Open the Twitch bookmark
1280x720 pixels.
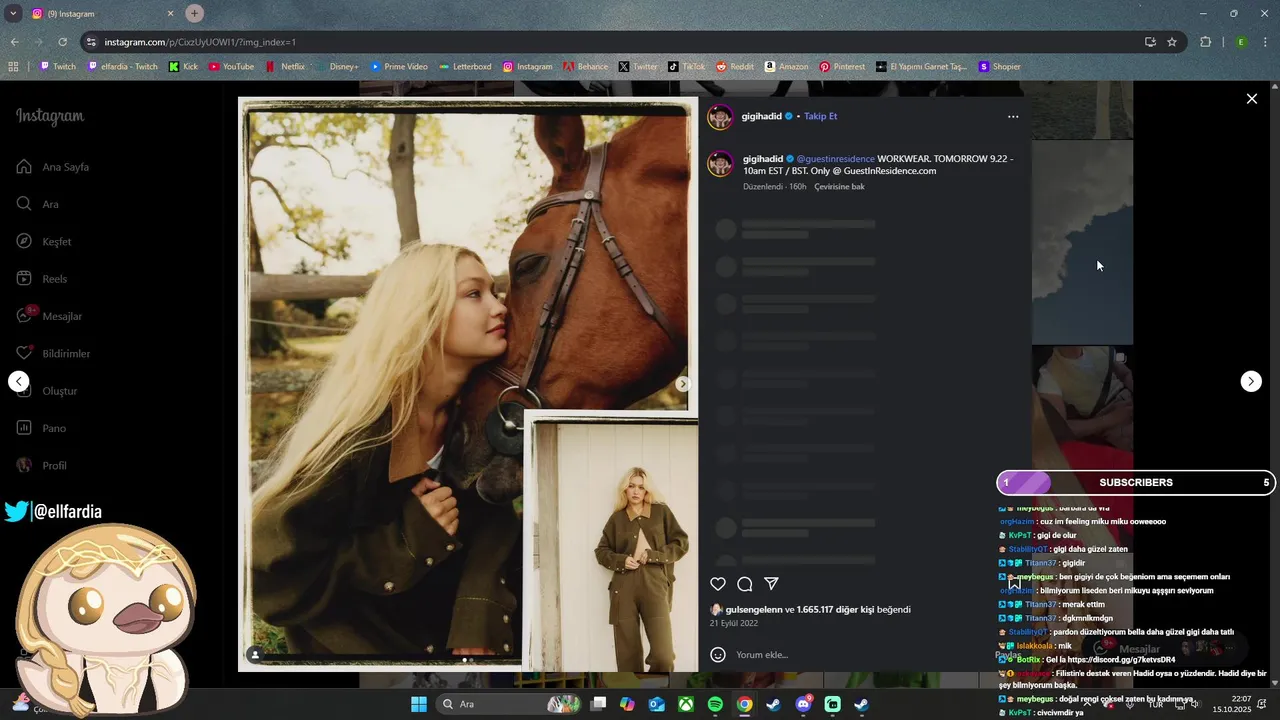[x=57, y=67]
